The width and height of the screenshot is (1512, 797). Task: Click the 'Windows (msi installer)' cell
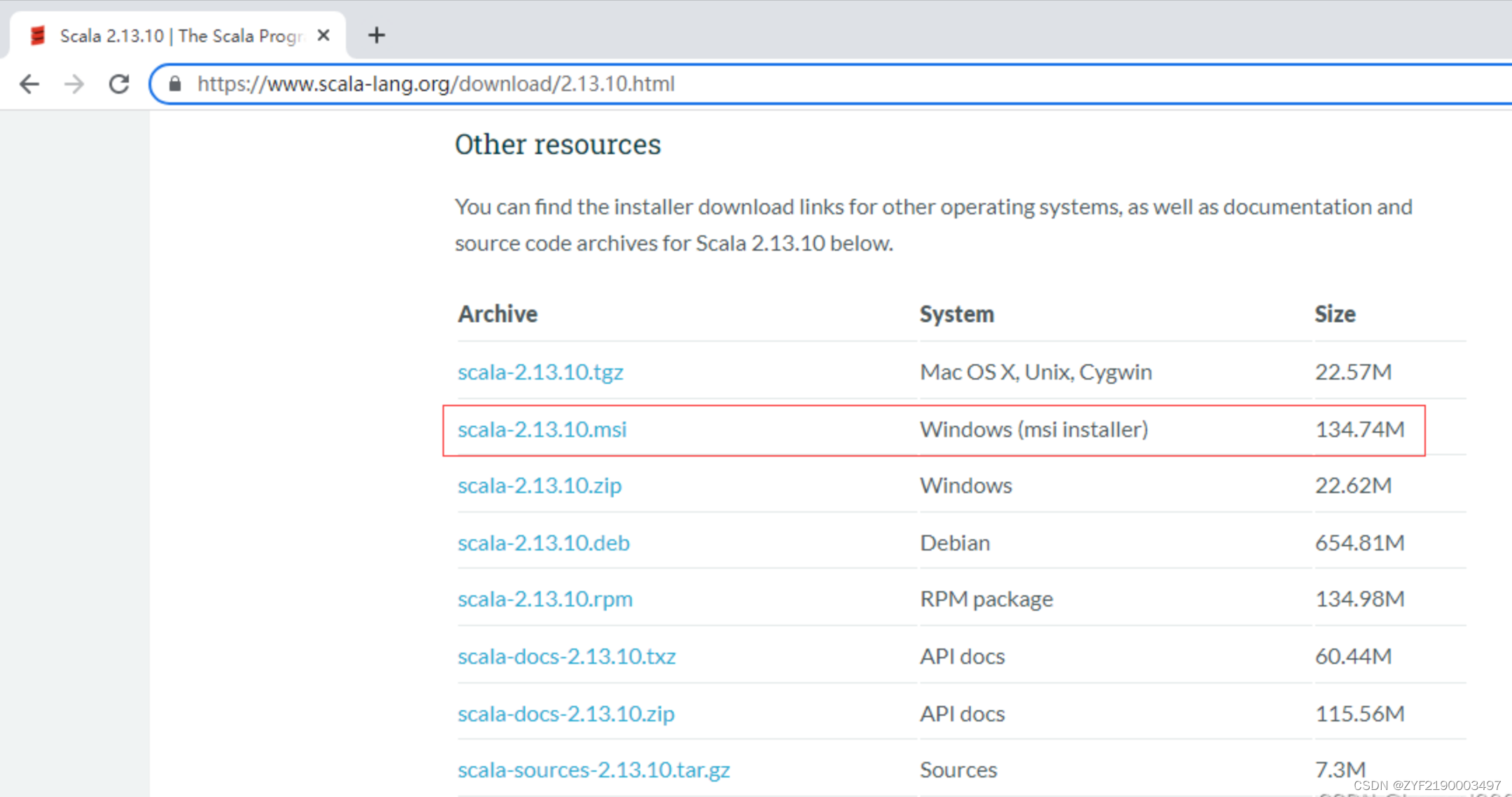(1034, 429)
